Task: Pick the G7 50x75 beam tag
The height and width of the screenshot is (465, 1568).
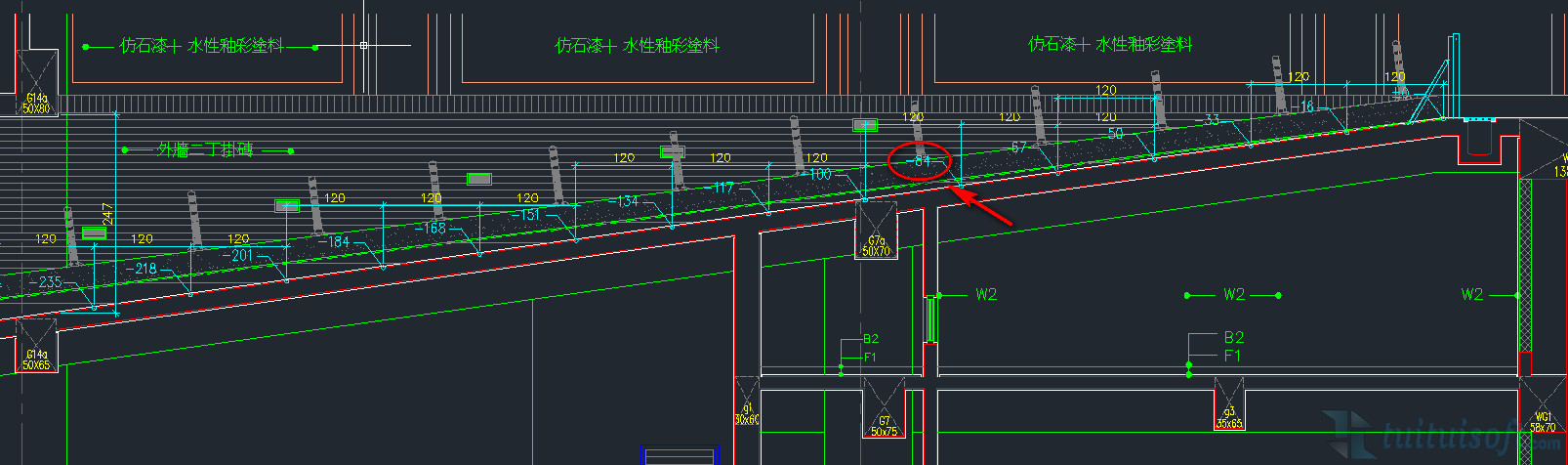Action: 884,427
